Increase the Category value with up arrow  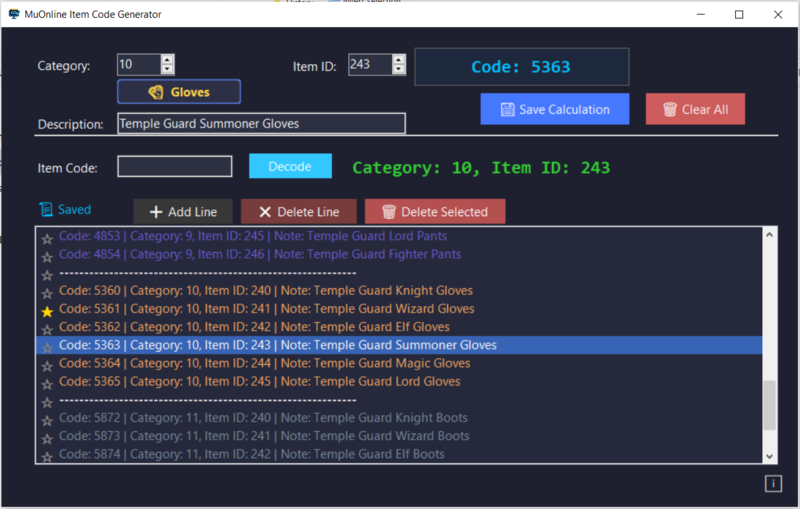pos(167,60)
